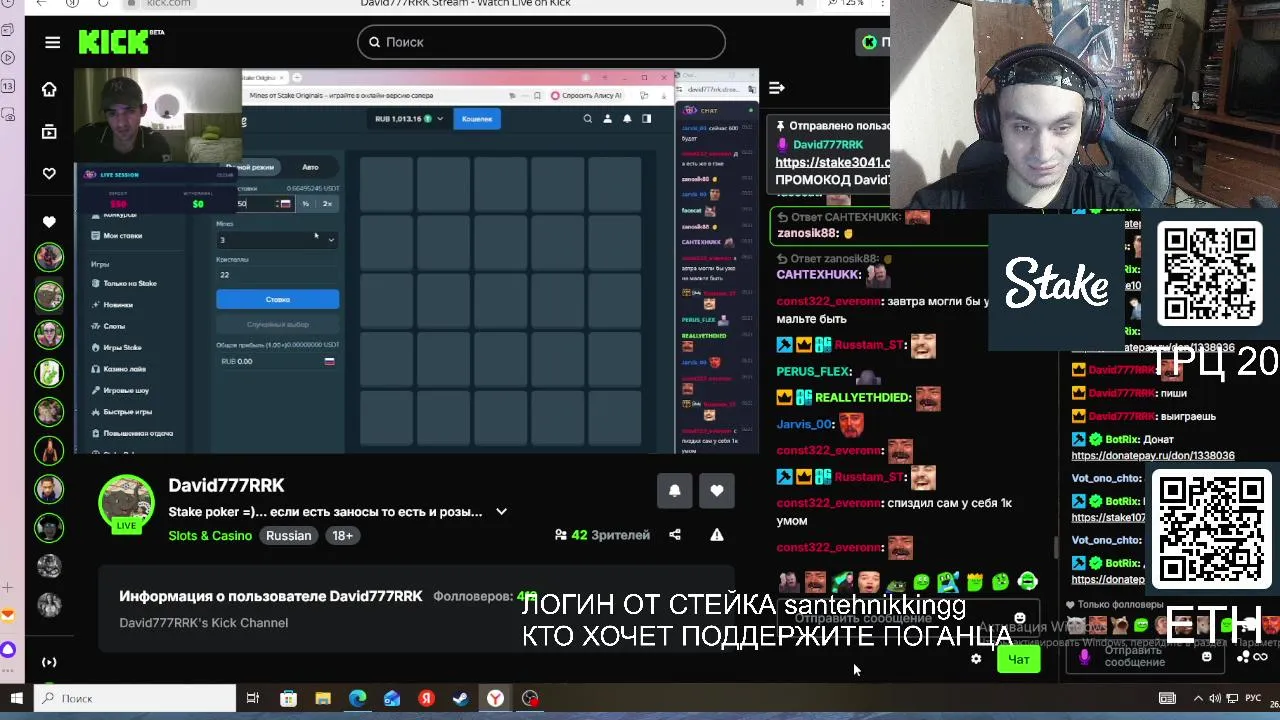Screen dimensions: 1280x720
Task: Open chat settings gear icon
Action: coord(976,659)
